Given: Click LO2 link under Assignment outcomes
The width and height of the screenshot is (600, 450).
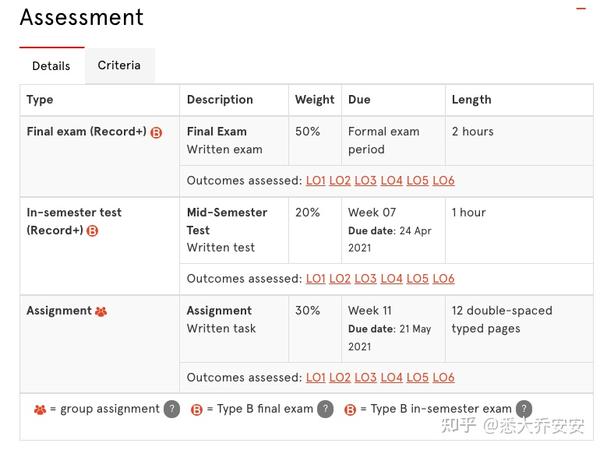Looking at the screenshot, I should (x=341, y=377).
